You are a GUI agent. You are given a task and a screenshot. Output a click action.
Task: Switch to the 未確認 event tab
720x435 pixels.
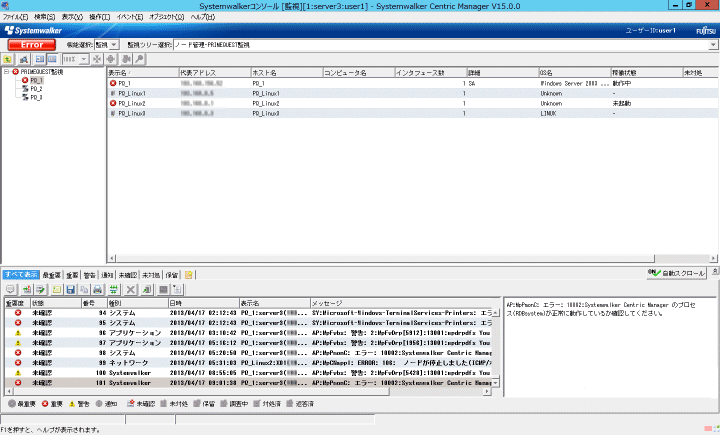click(128, 275)
